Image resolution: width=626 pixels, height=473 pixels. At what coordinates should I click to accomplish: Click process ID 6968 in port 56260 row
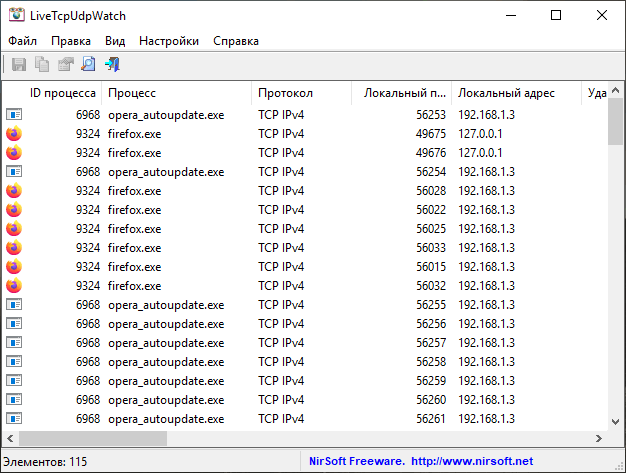click(88, 400)
